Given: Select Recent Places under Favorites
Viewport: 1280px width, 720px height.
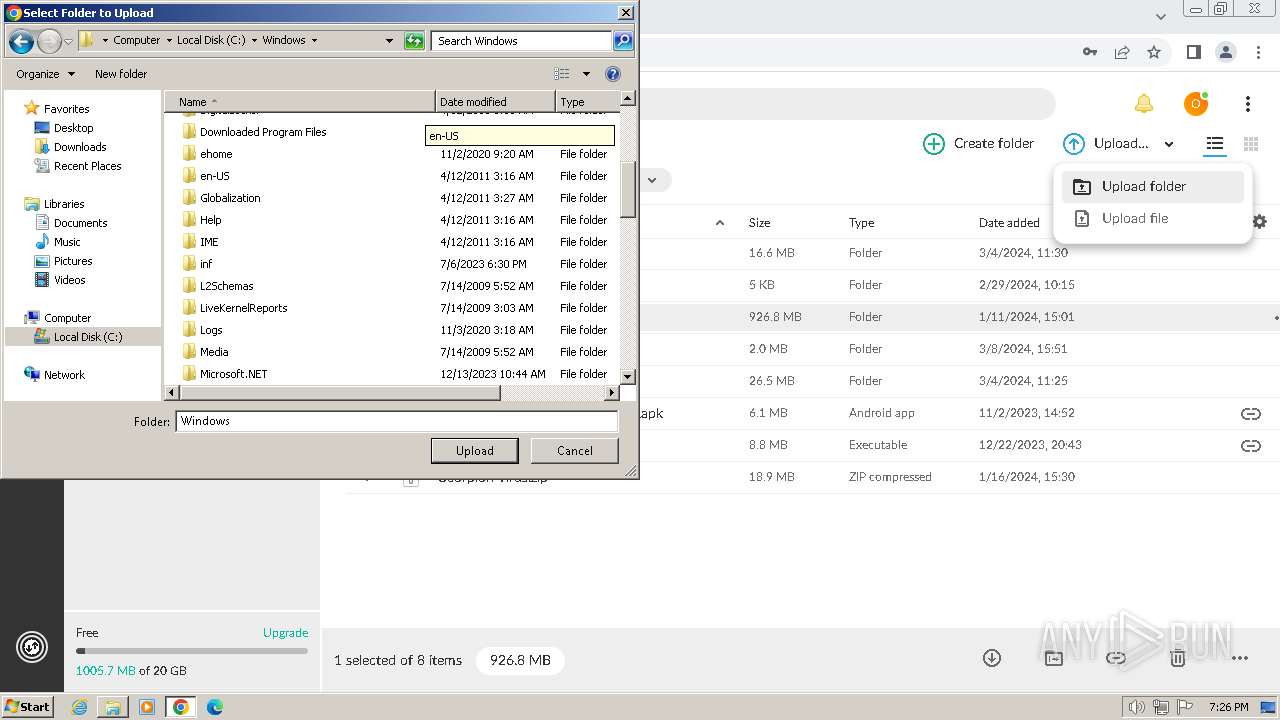Looking at the screenshot, I should click(x=87, y=166).
